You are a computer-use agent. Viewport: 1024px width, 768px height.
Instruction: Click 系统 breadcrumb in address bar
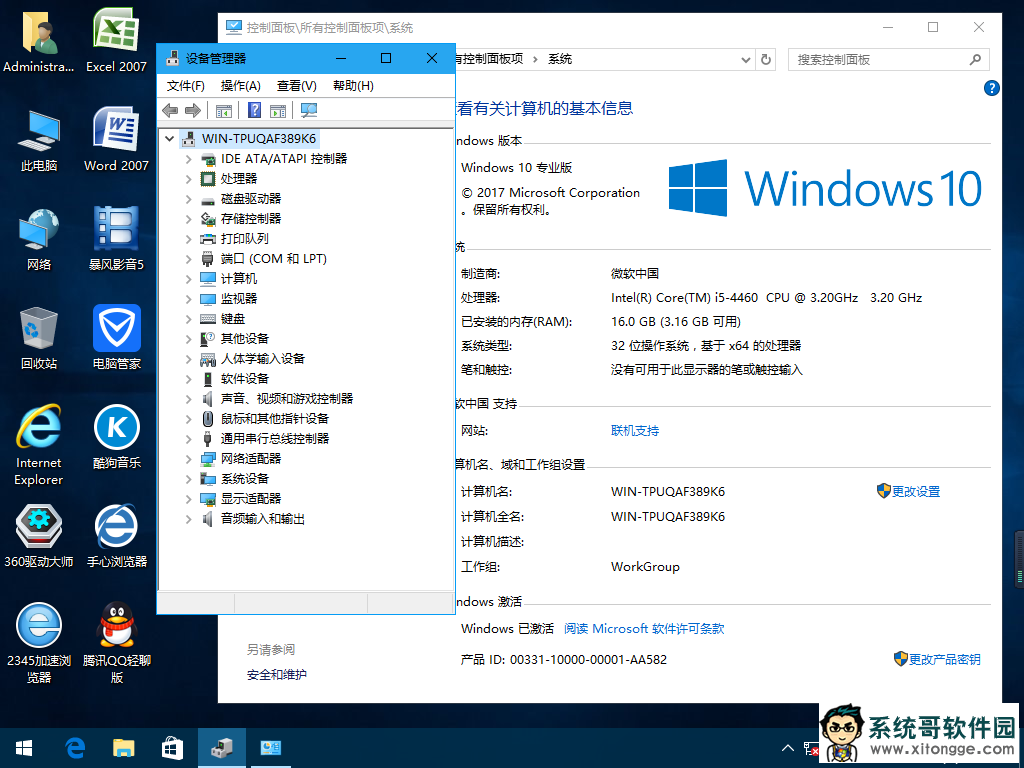(560, 59)
